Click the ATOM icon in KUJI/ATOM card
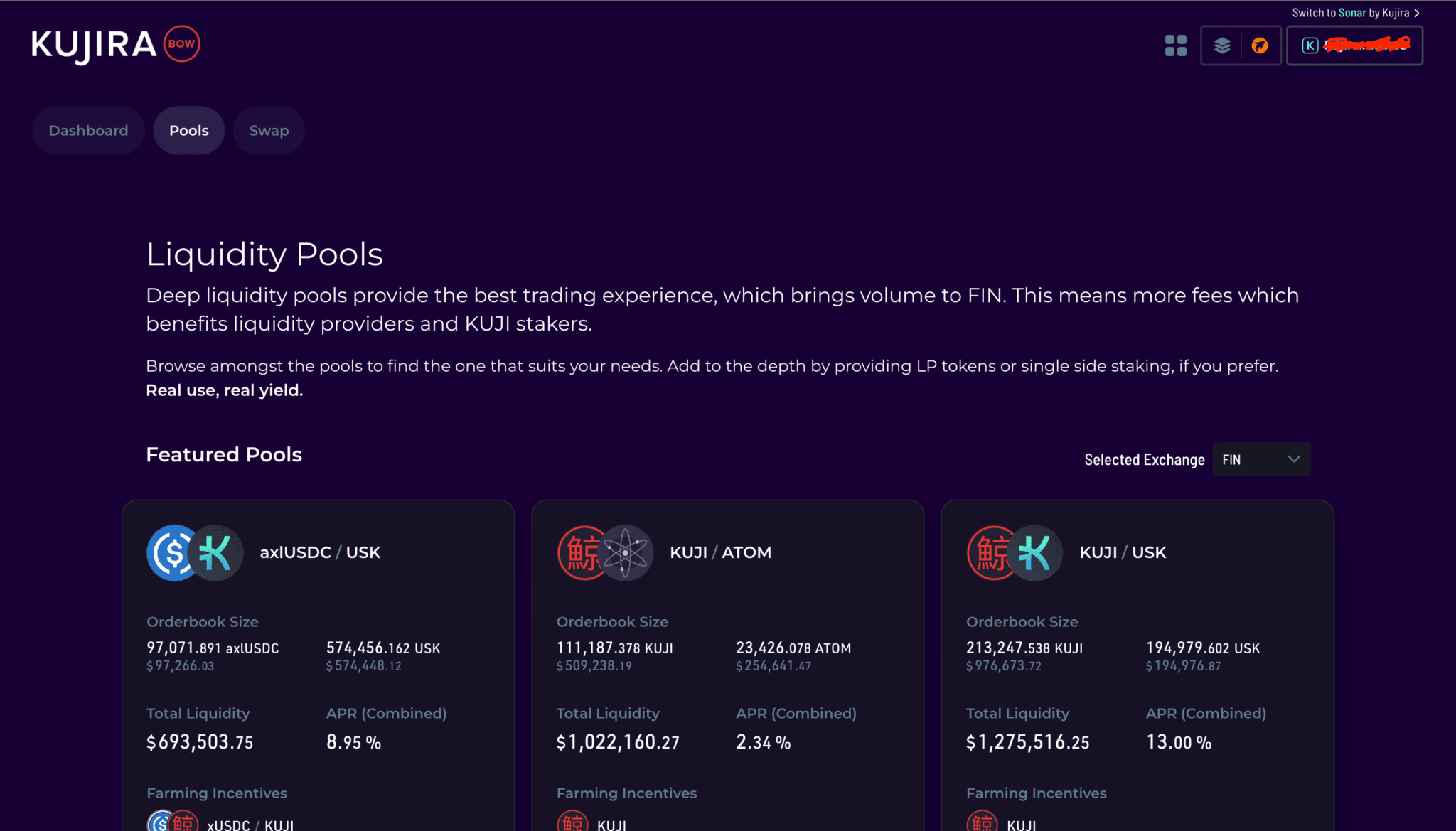Viewport: 1456px width, 831px height. [x=626, y=552]
